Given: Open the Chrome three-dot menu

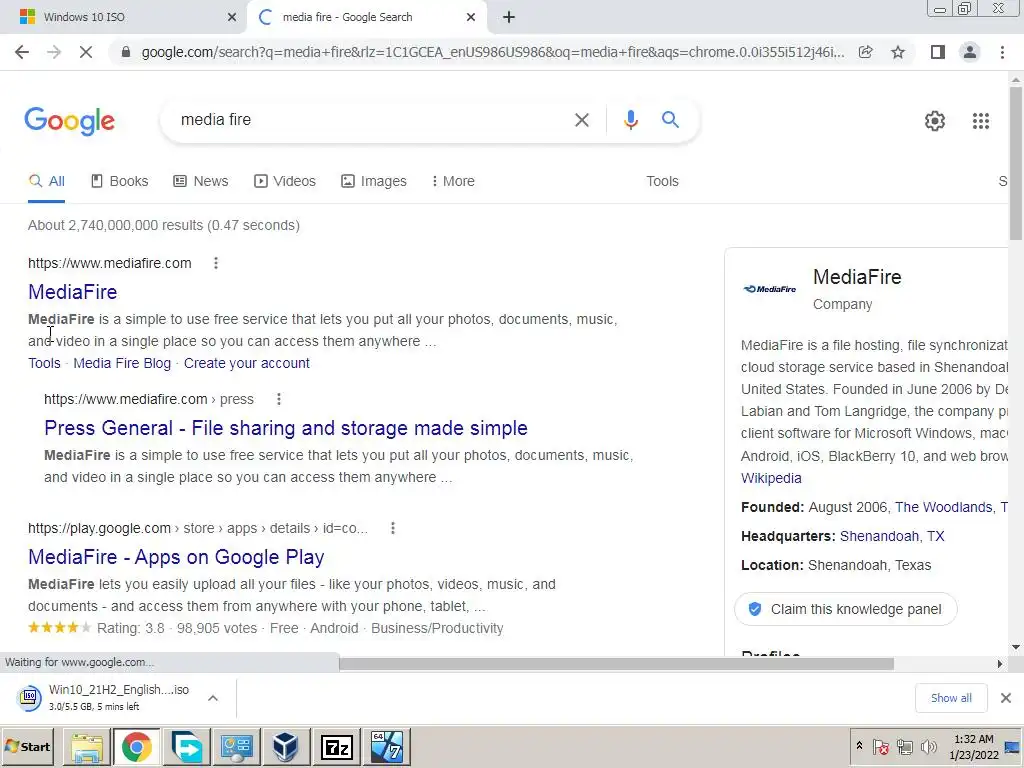Looking at the screenshot, I should click(1002, 52).
